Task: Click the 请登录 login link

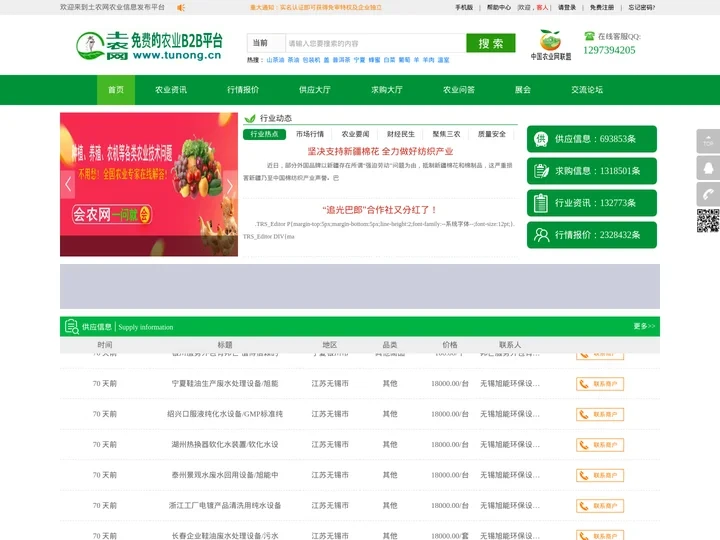Action: pyautogui.click(x=567, y=7)
